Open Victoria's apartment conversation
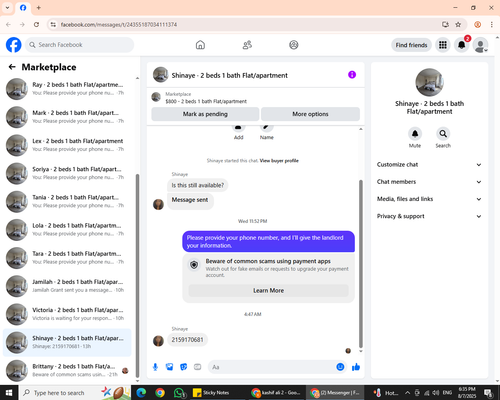The image size is (500, 400). click(x=67, y=314)
